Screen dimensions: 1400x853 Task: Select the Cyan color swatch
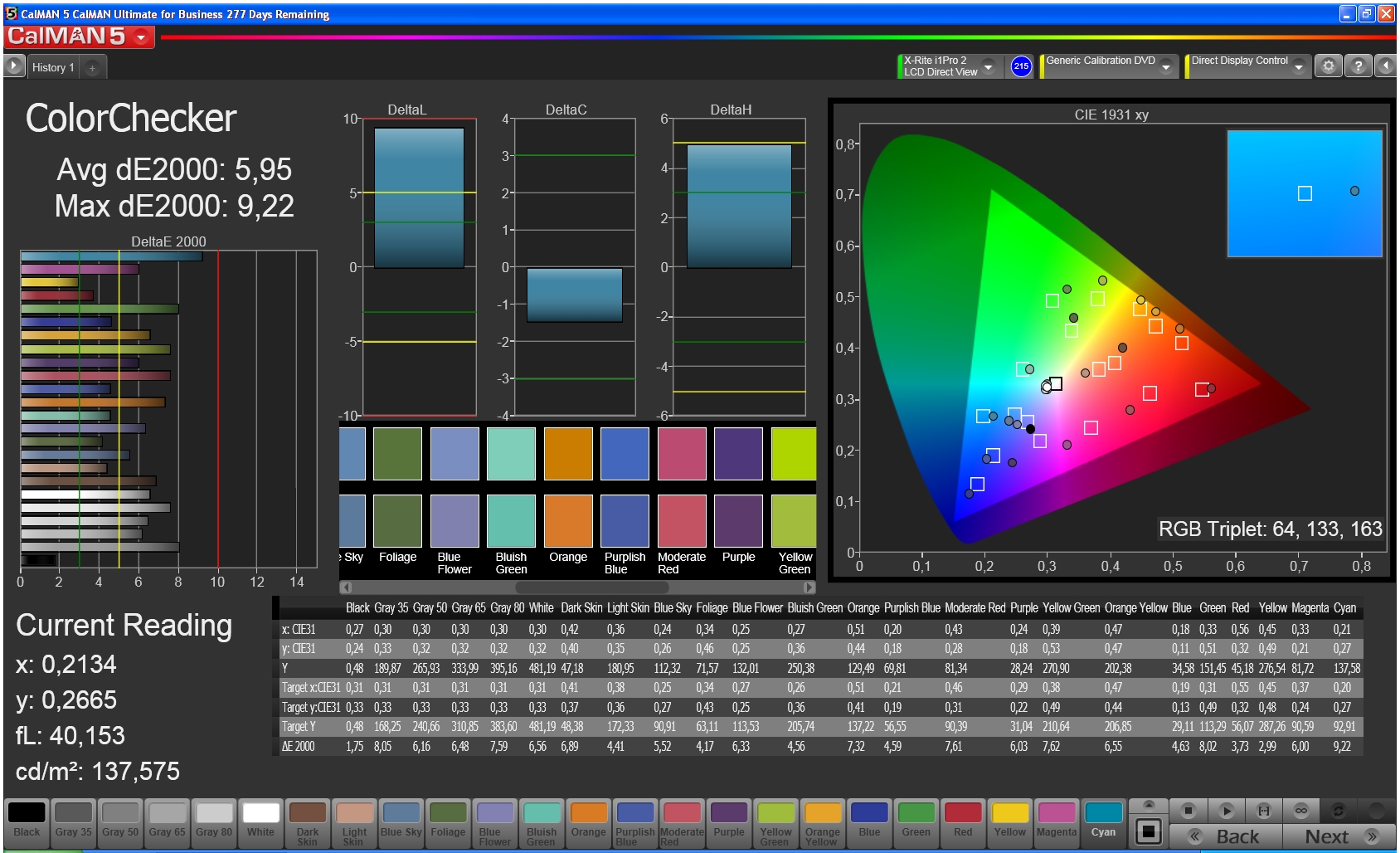tap(1103, 821)
